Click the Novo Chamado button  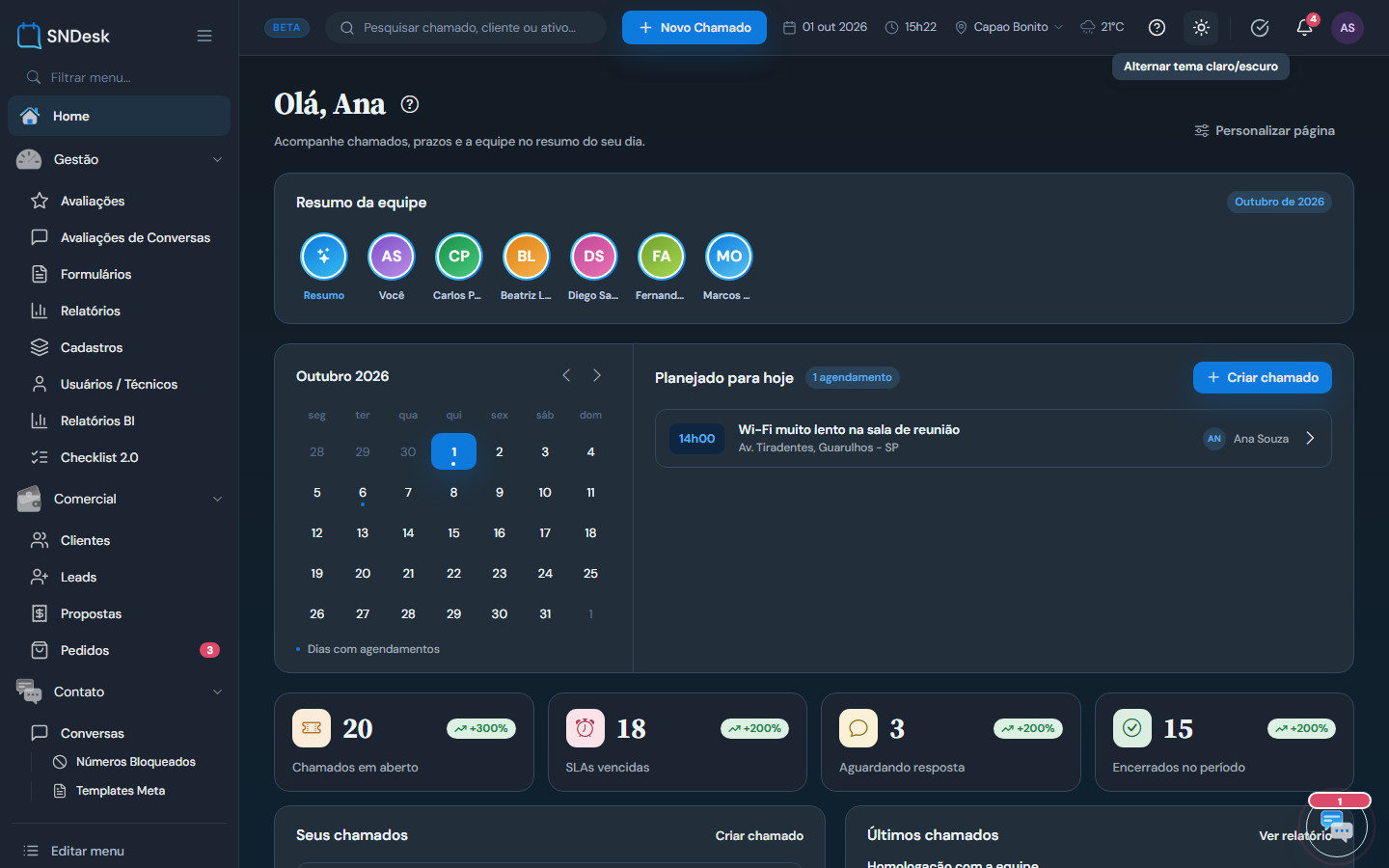pos(694,28)
